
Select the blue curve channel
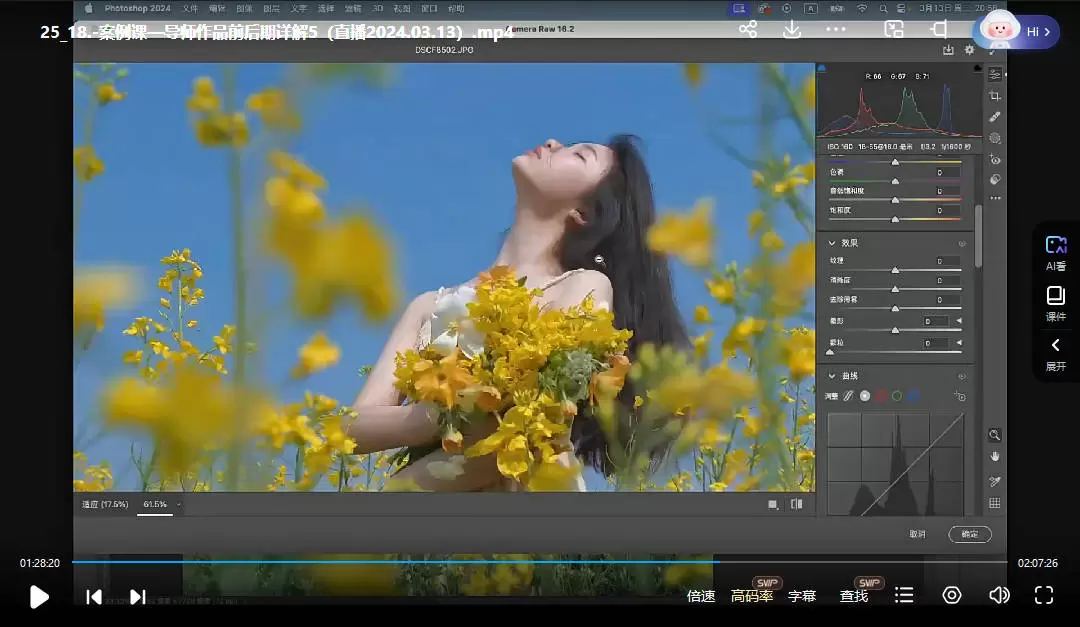[913, 396]
